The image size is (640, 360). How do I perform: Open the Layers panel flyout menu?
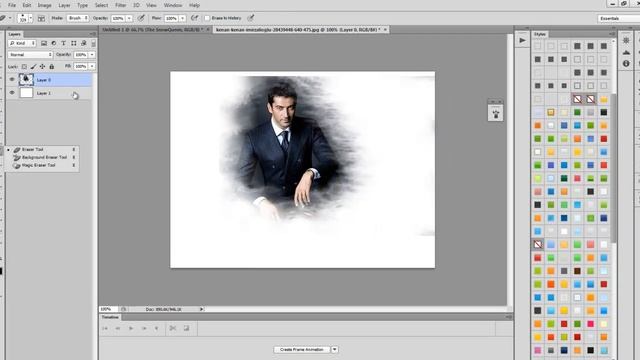click(x=93, y=34)
